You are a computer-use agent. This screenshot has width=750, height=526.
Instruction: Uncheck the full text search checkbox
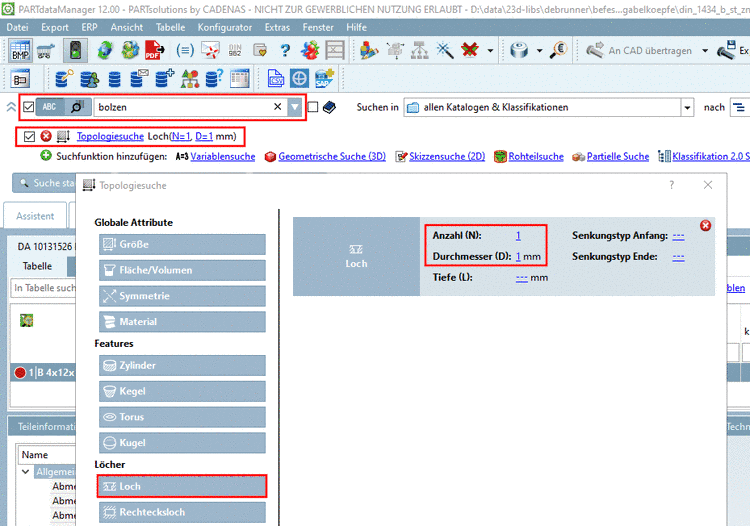29,107
